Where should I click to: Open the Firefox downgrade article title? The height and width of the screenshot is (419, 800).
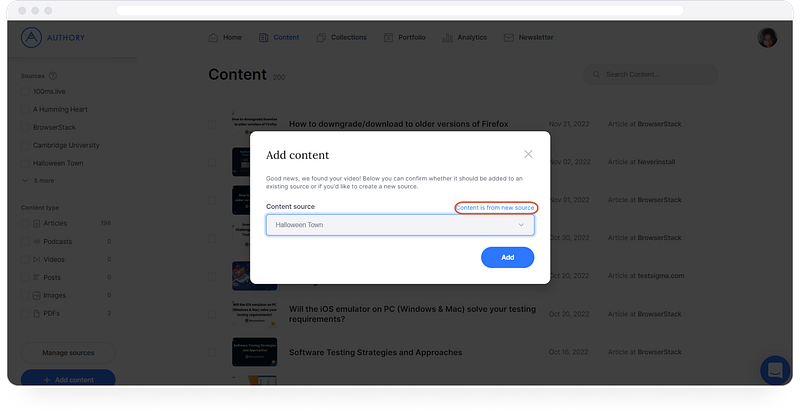[398, 124]
